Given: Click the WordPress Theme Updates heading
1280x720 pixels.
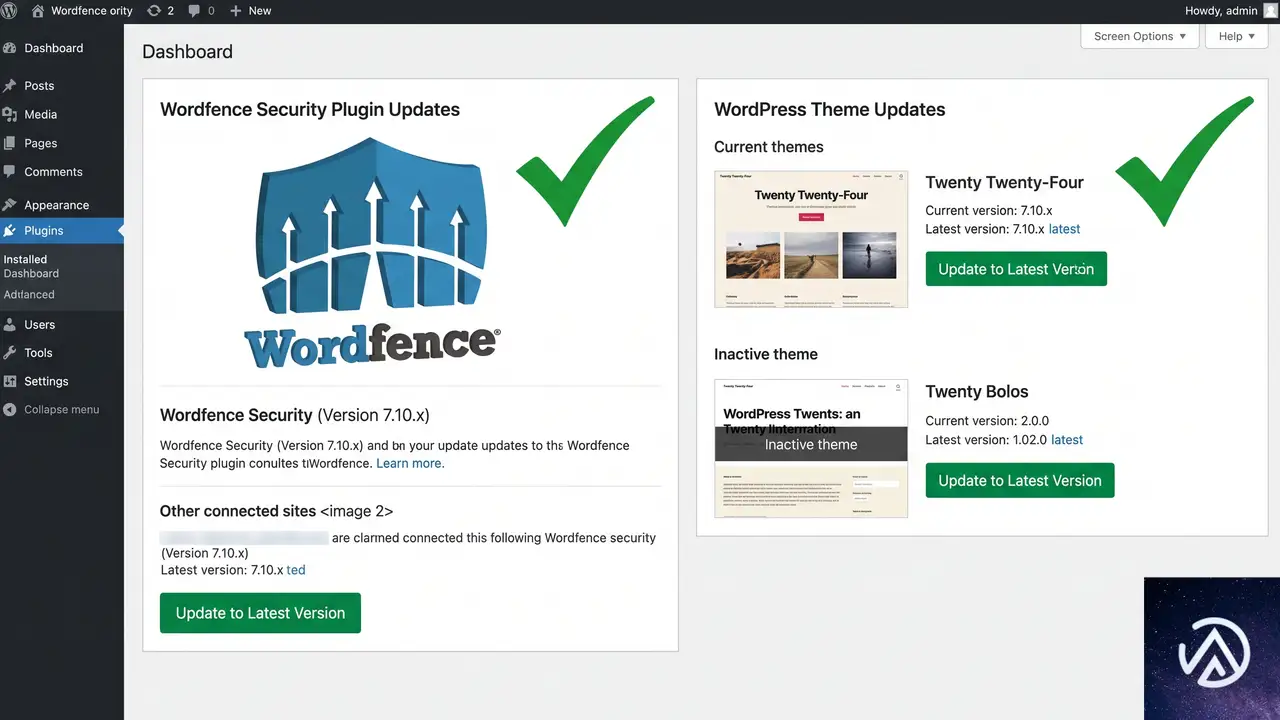Looking at the screenshot, I should (x=830, y=110).
